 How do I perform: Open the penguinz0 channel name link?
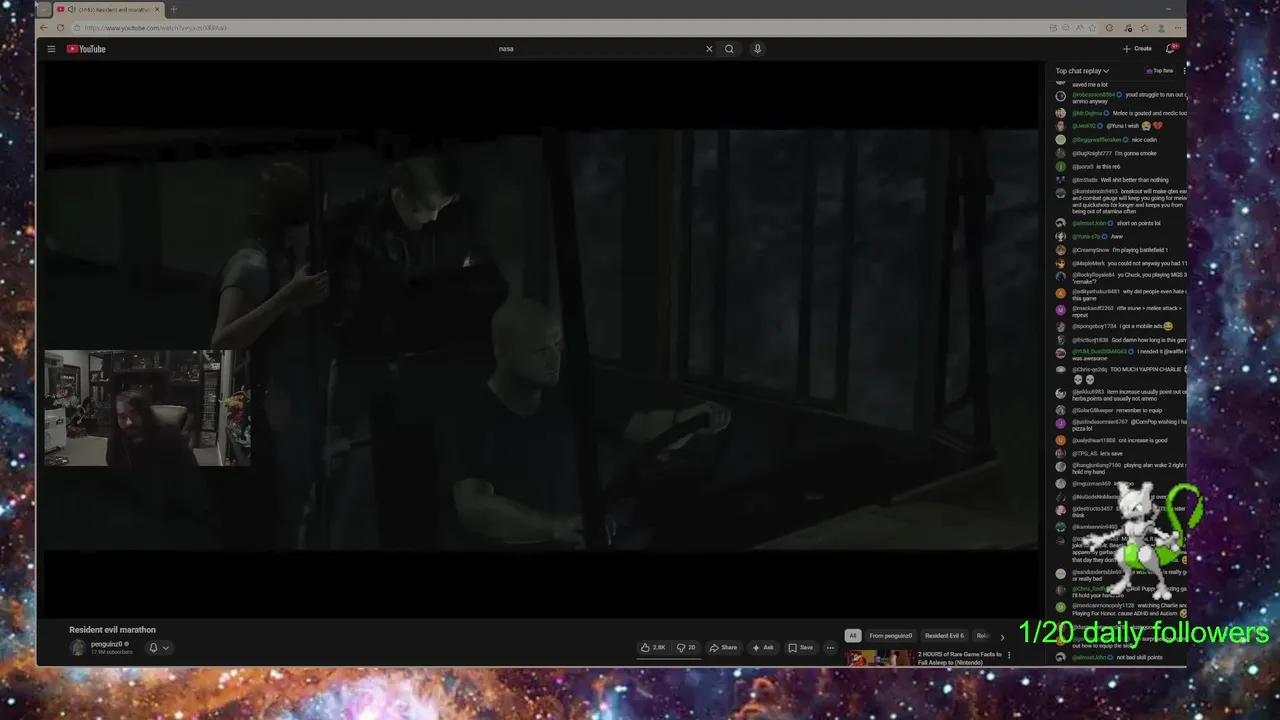(x=106, y=644)
